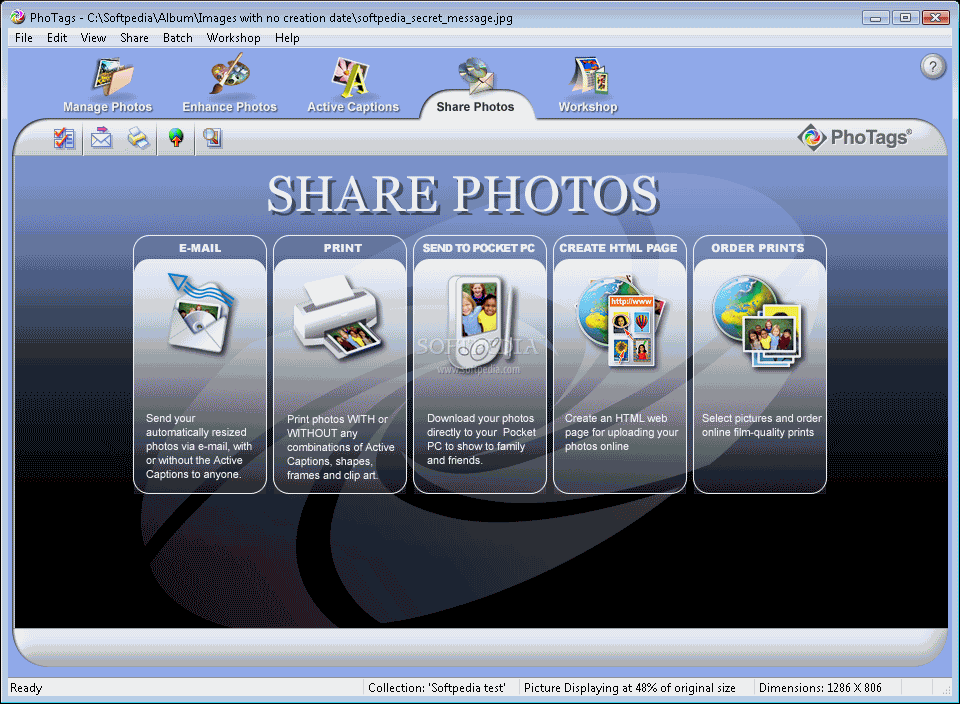Click the PRINT card heading
Image resolution: width=960 pixels, height=704 pixels.
pyautogui.click(x=343, y=248)
